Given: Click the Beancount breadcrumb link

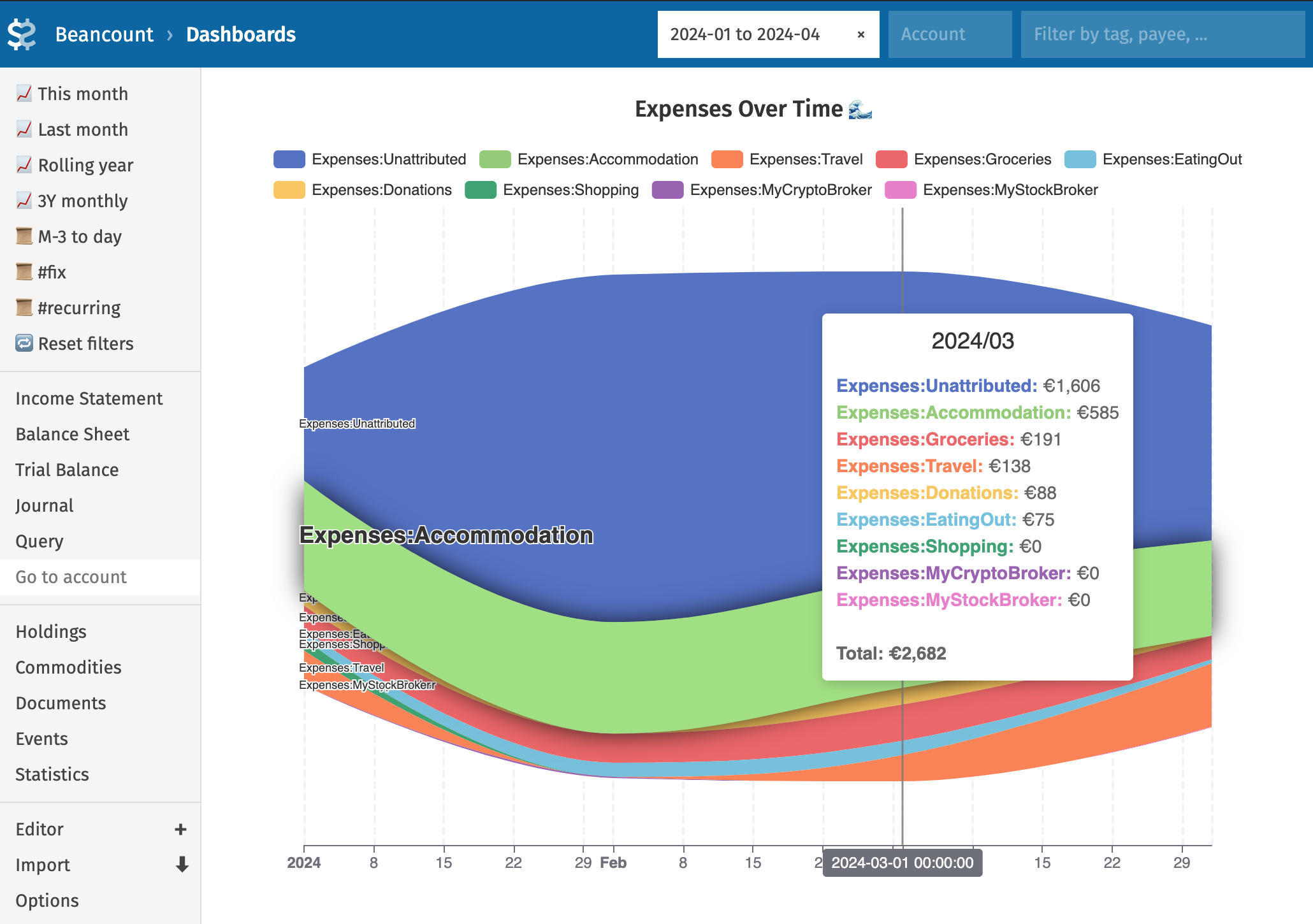Looking at the screenshot, I should coord(105,34).
